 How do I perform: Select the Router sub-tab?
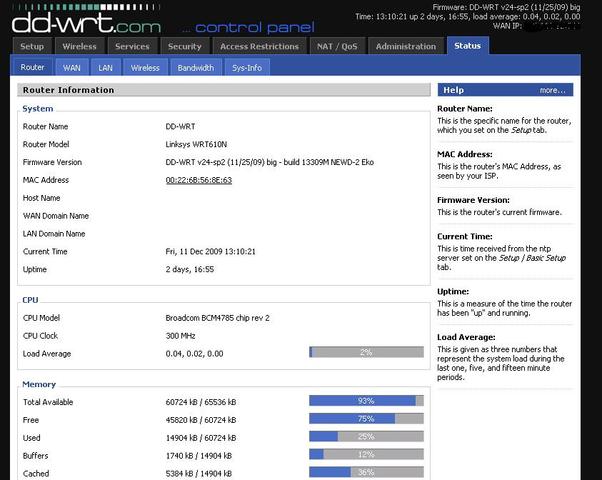32,67
